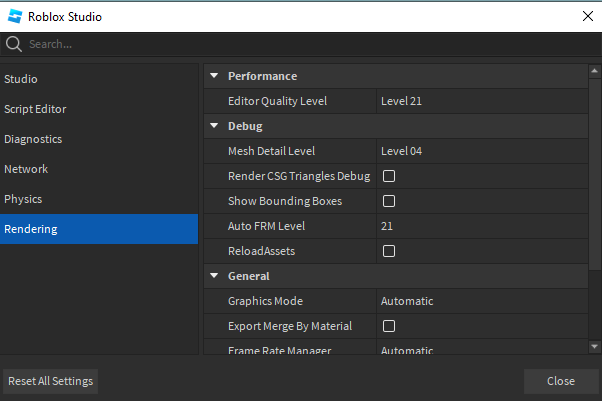Click the scrollbar up arrow
This screenshot has width=602, height=401.
[594, 71]
